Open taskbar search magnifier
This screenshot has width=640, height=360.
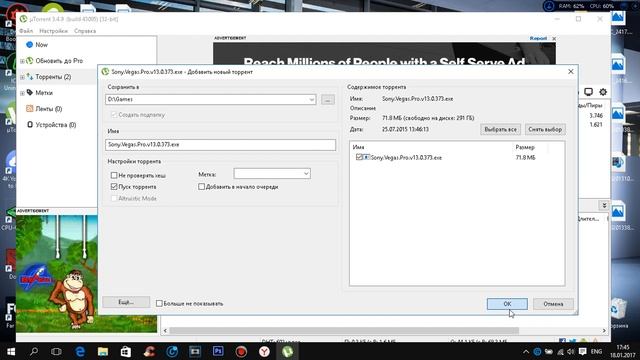34,351
